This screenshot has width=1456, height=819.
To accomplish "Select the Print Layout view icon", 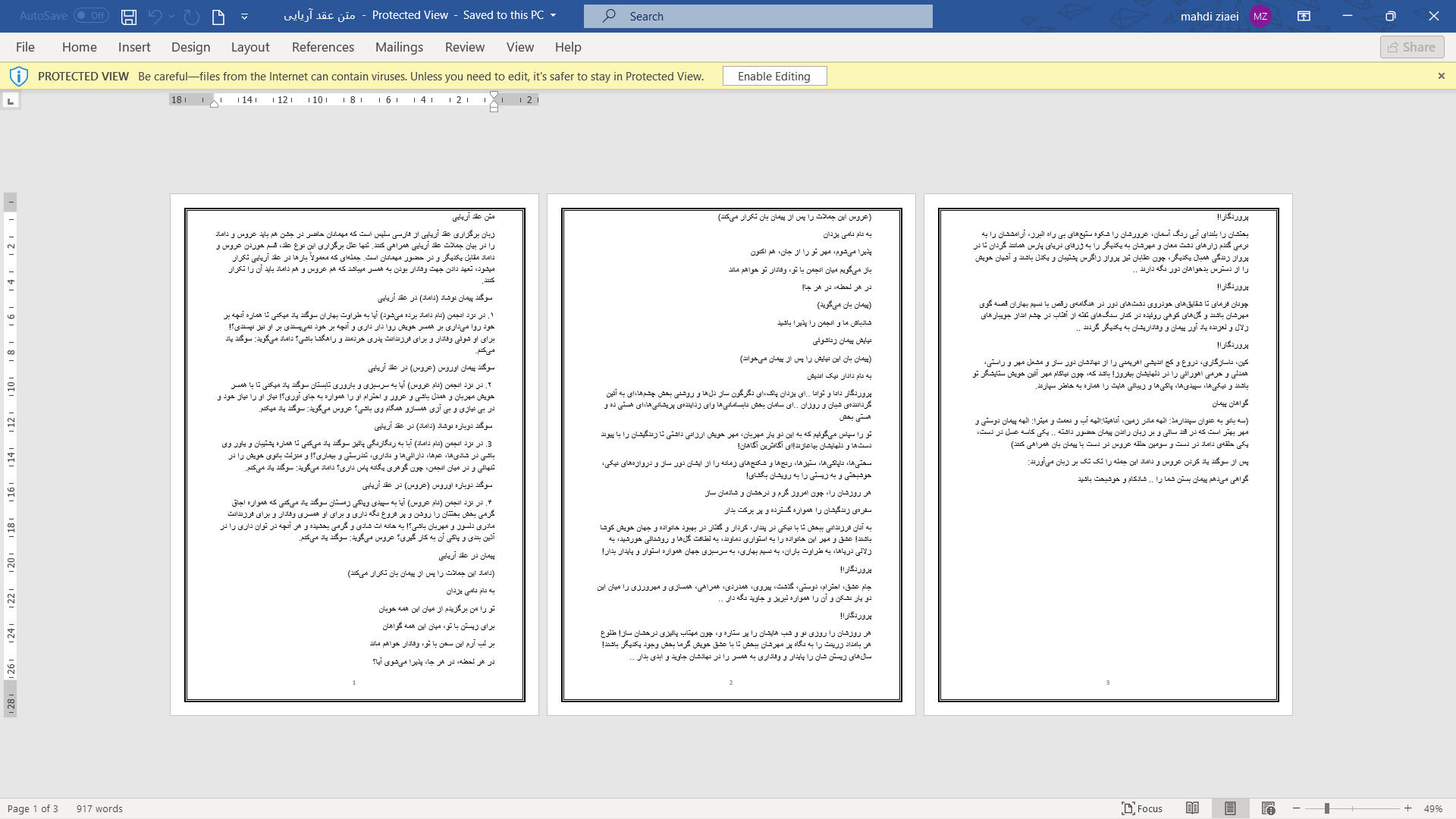I will click(1230, 808).
